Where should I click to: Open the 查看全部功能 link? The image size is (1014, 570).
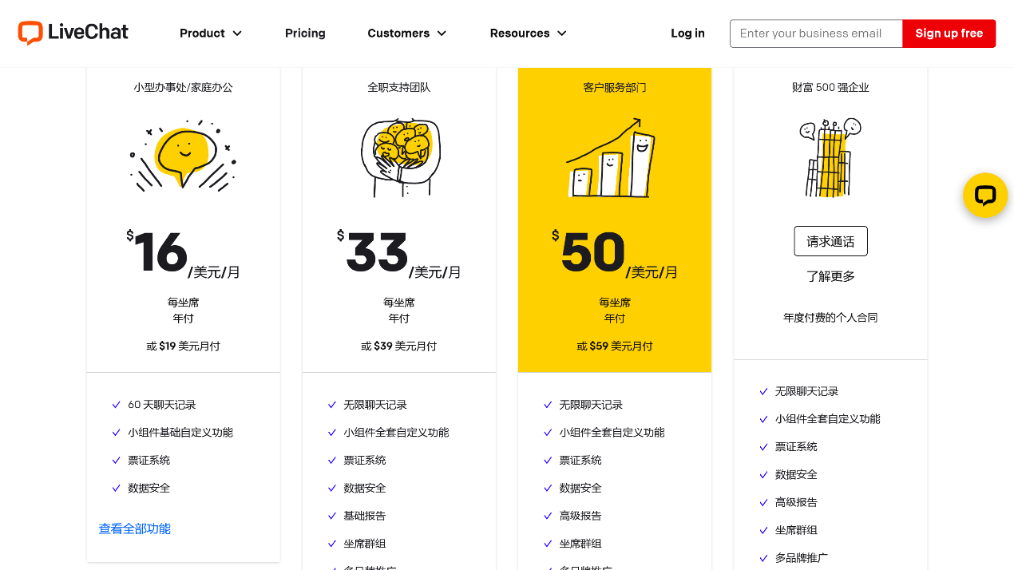(x=134, y=529)
